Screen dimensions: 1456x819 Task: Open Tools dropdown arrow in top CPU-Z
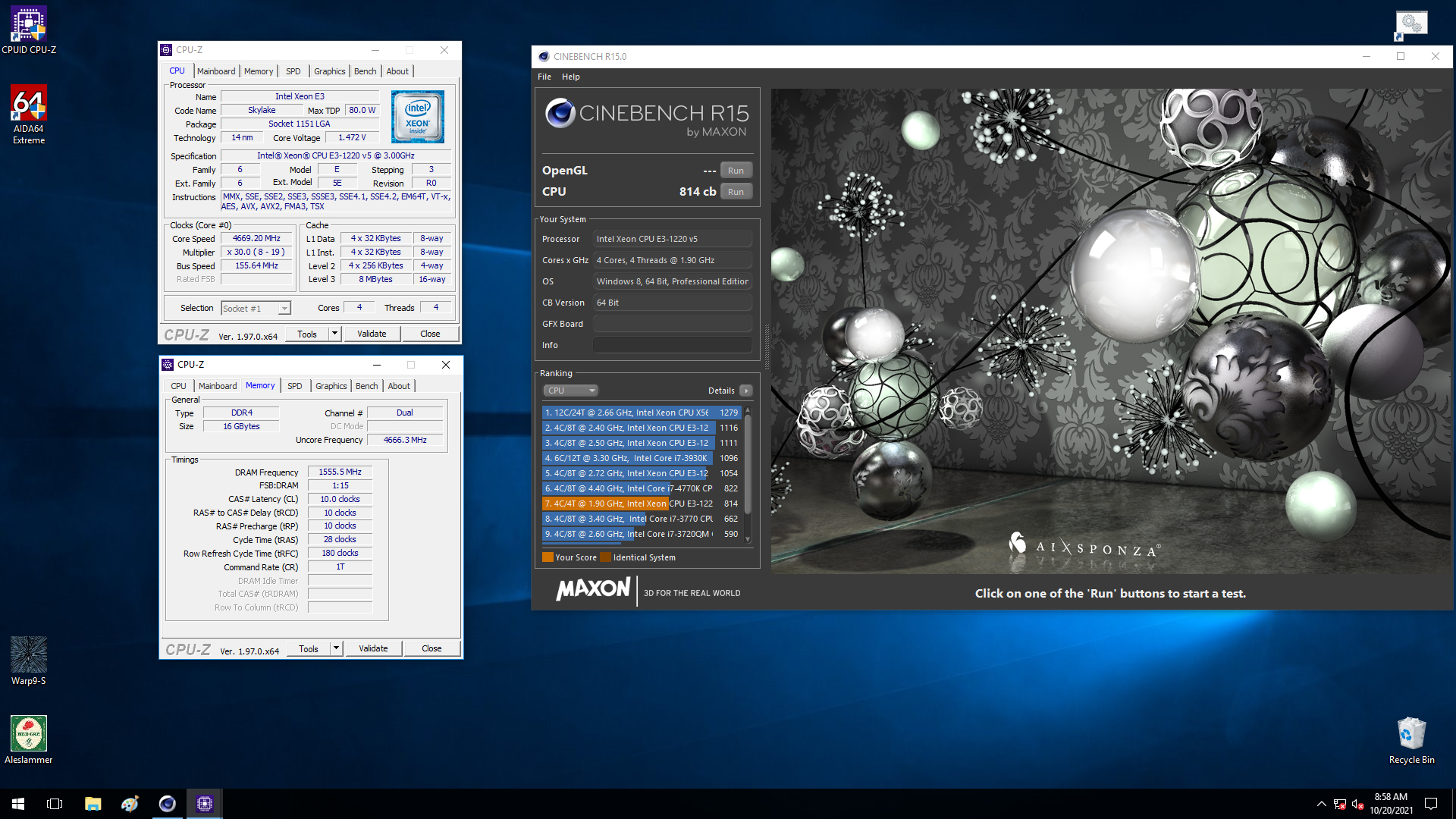click(334, 334)
